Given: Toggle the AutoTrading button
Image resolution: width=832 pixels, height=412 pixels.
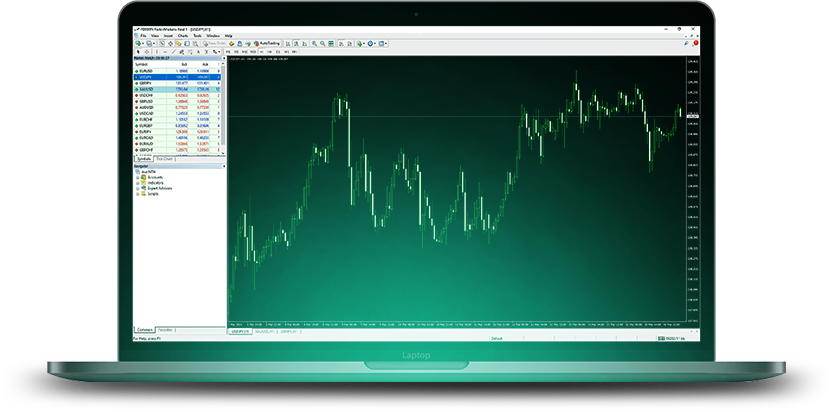Looking at the screenshot, I should click(266, 44).
